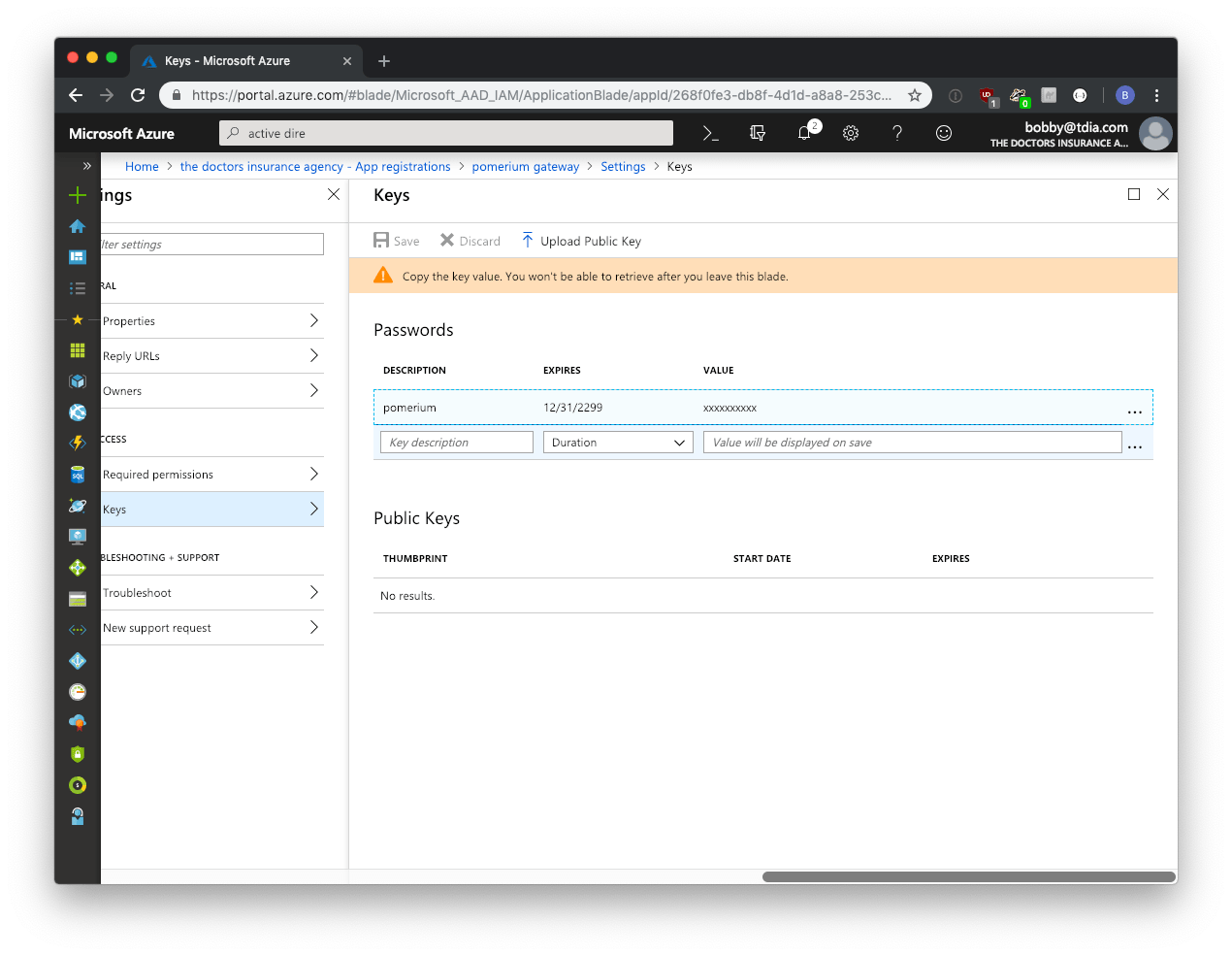This screenshot has width=1232, height=956.
Task: Open Required permissions settings row
Action: tap(212, 475)
